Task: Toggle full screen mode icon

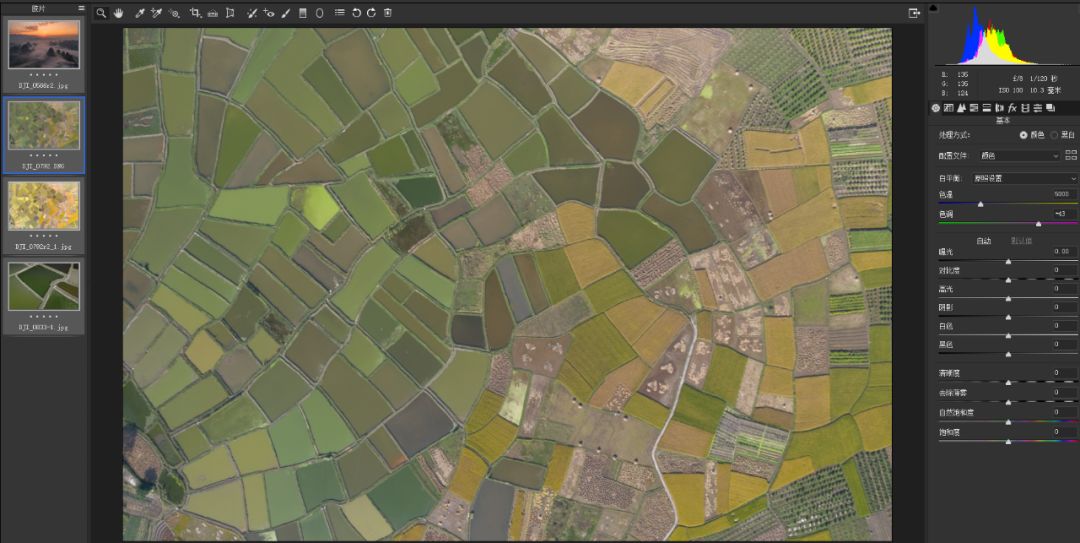Action: pos(913,13)
